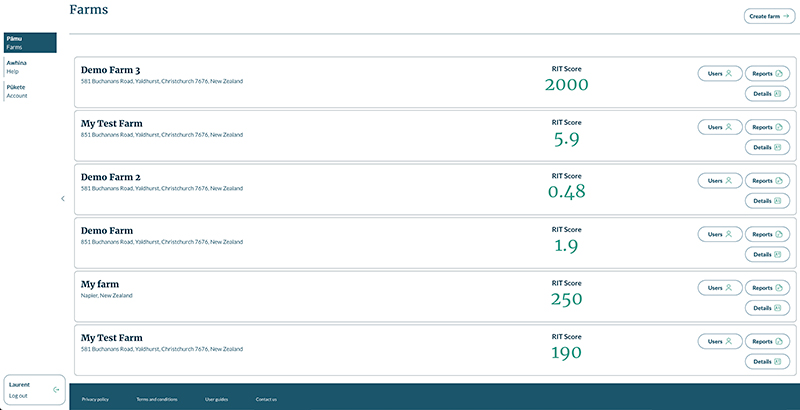Viewport: 800px width, 410px height.
Task: Click the RIT score value 2000
Action: (x=566, y=85)
